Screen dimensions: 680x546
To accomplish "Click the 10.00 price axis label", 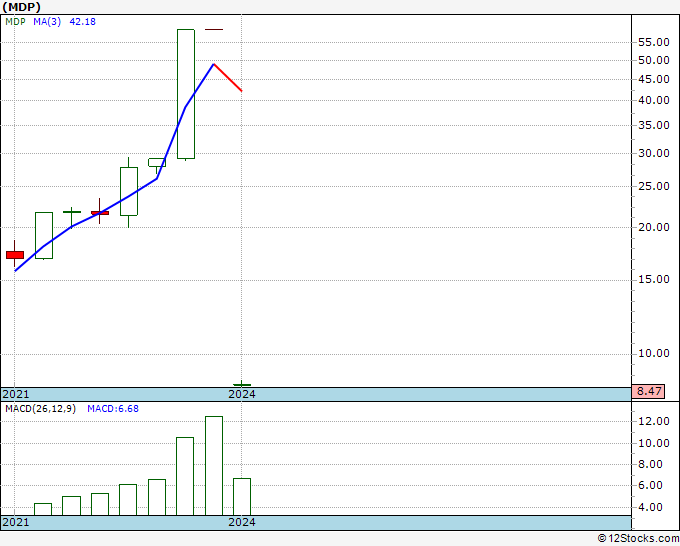I will (654, 353).
